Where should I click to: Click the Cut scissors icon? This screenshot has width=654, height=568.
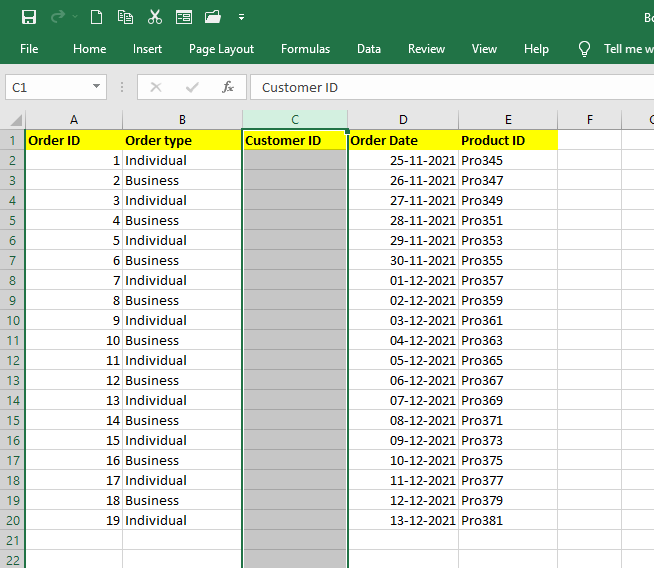tap(154, 17)
